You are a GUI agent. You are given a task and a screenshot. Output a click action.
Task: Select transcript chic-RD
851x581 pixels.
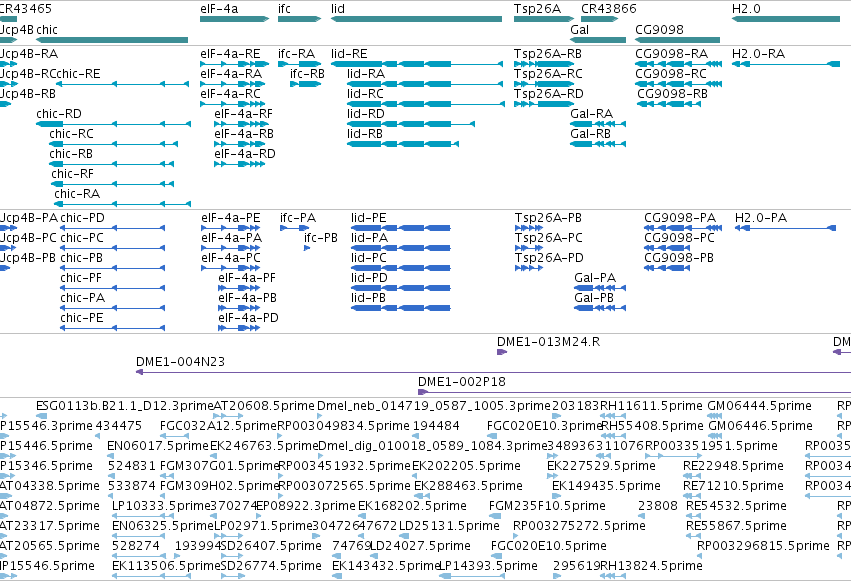tap(113, 124)
